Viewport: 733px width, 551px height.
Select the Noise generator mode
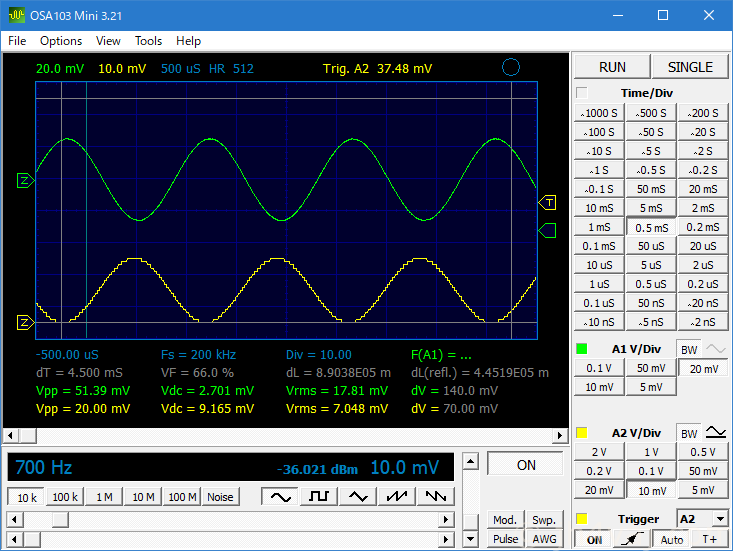coord(220,497)
